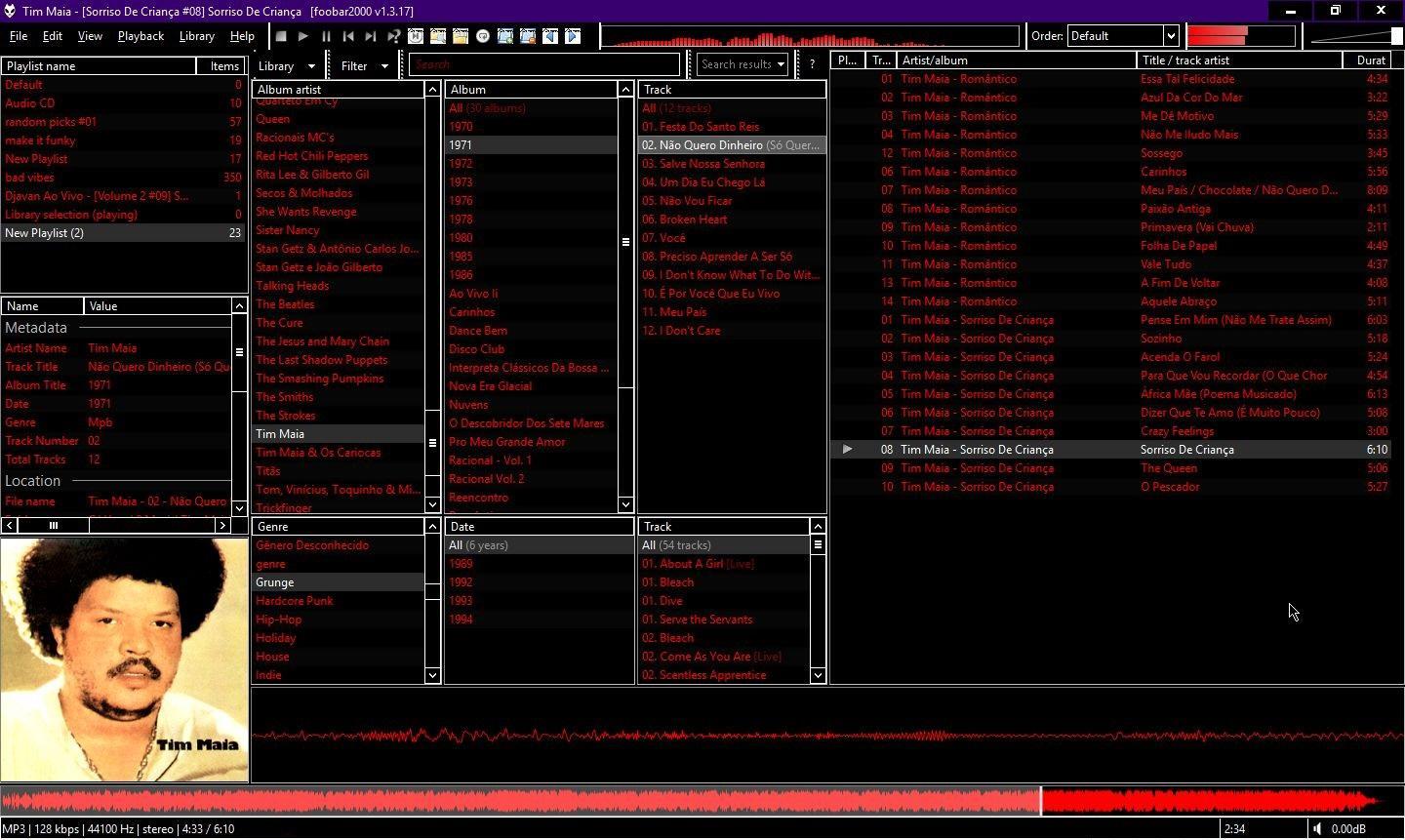Screen dimensions: 1405x840
Task: Select the playlist named bad vibes
Action: (x=39, y=177)
